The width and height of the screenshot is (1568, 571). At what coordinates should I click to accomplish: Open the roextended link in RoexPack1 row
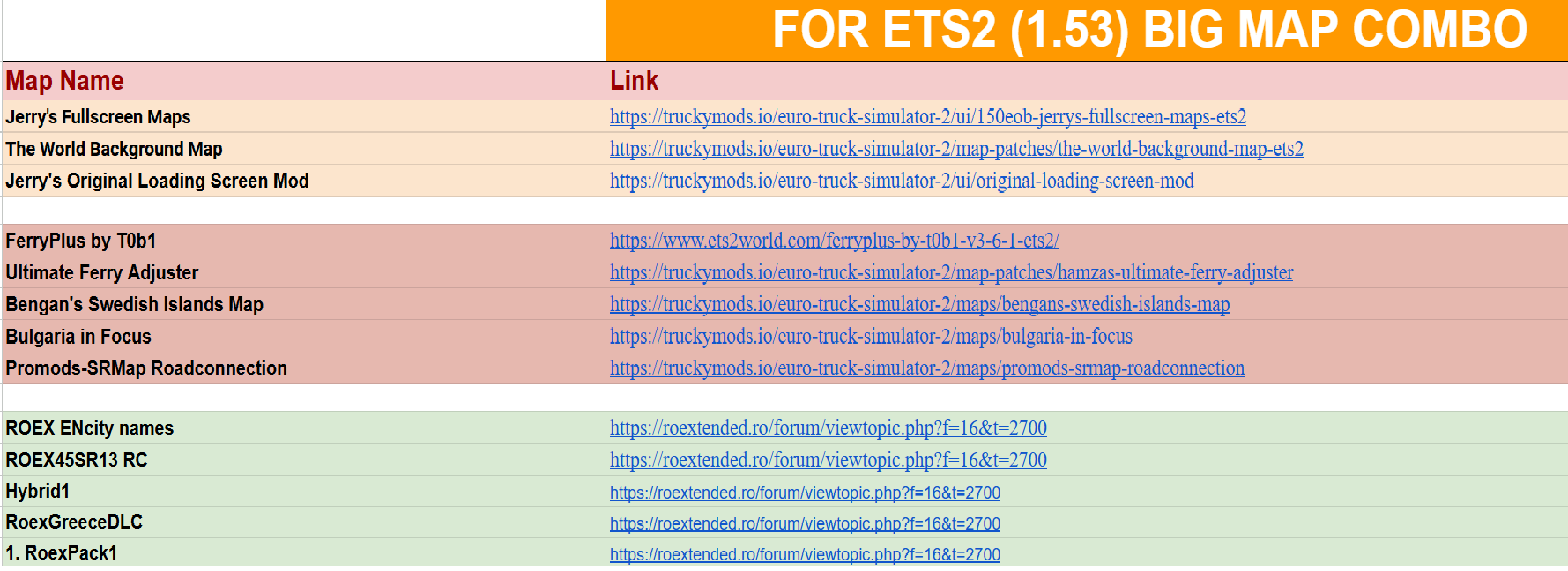(805, 554)
